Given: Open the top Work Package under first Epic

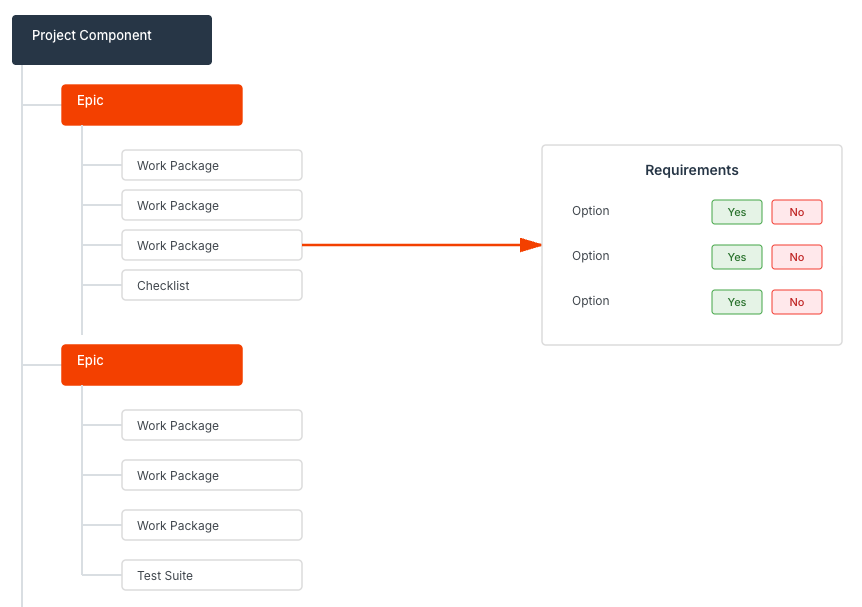Looking at the screenshot, I should point(211,166).
